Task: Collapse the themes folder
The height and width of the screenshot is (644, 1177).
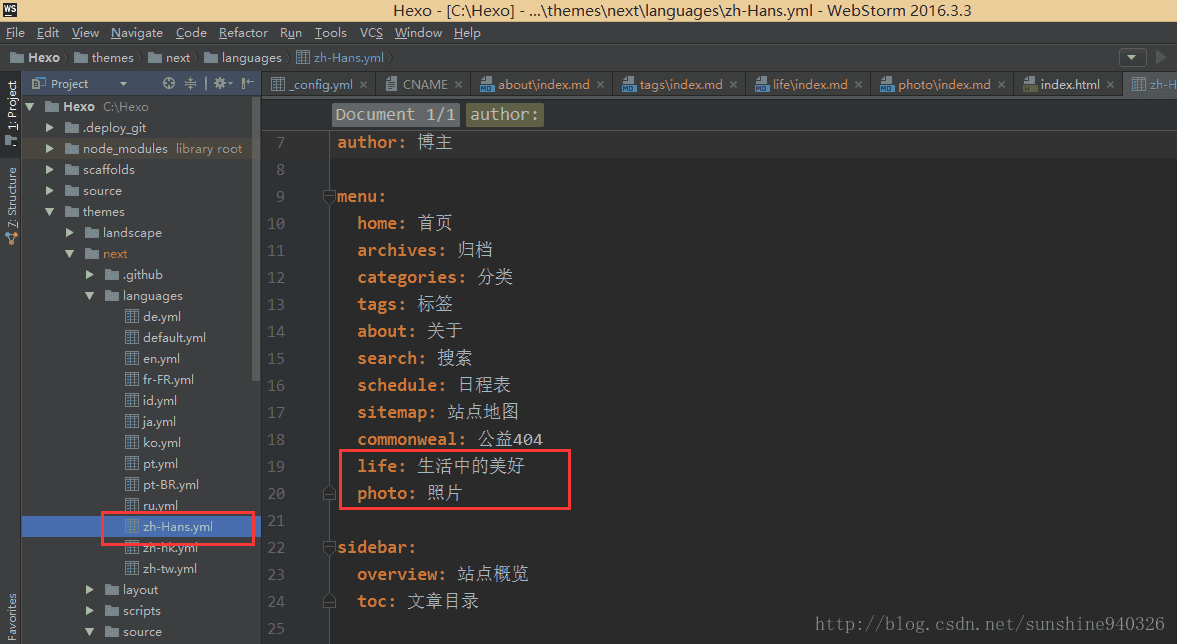Action: click(50, 212)
